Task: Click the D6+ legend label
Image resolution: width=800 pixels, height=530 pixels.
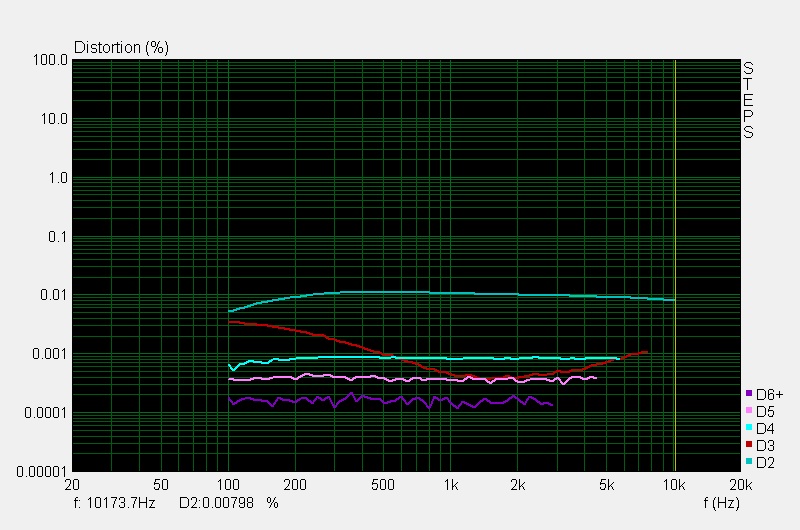Action: [769, 394]
